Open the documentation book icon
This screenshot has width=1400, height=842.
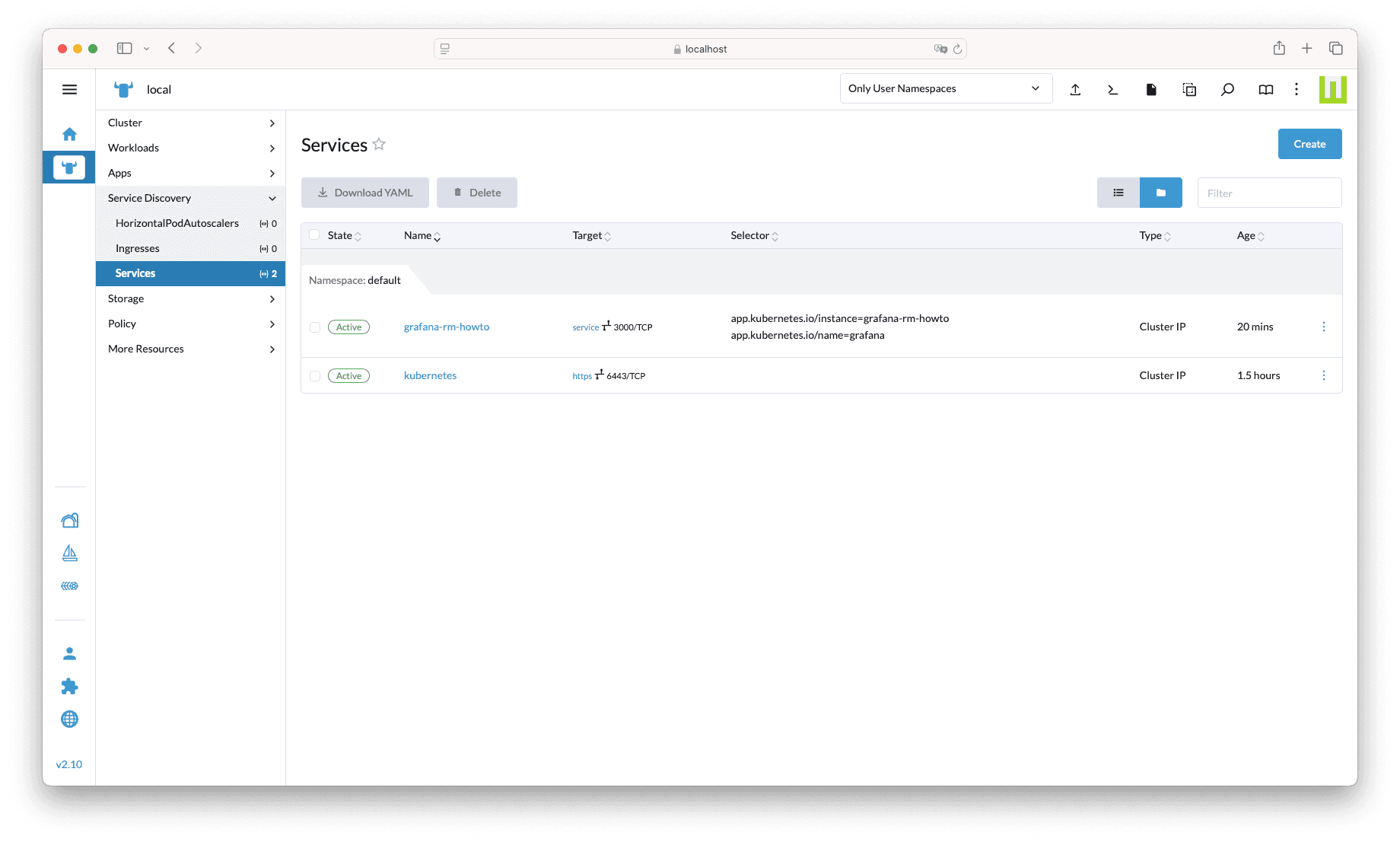pos(1265,89)
